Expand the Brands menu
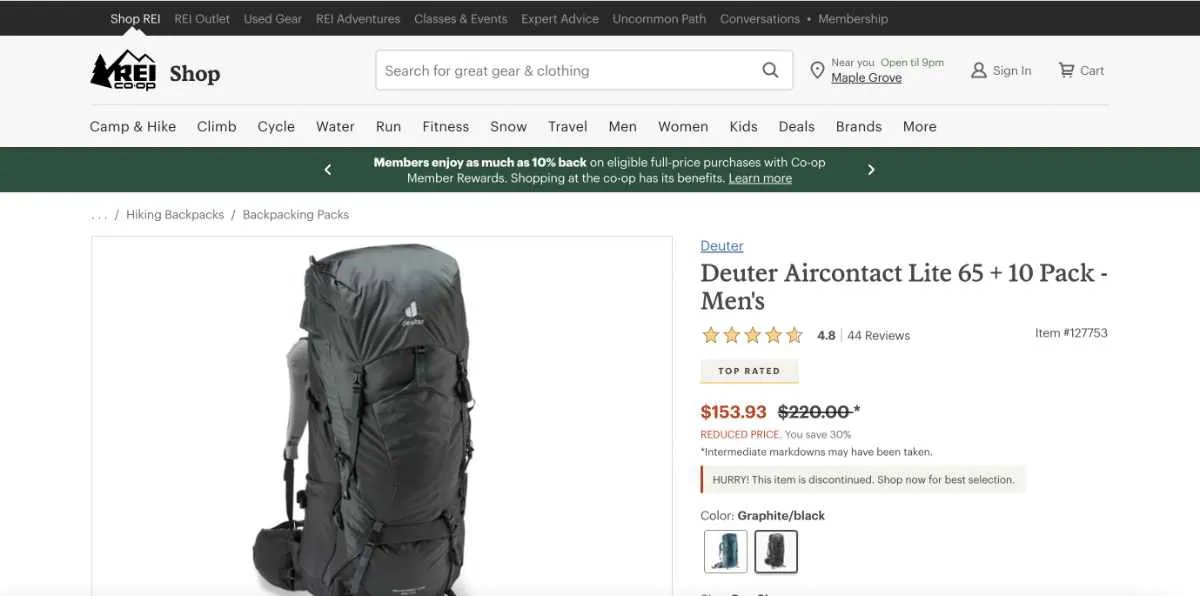1200x596 pixels. click(859, 126)
